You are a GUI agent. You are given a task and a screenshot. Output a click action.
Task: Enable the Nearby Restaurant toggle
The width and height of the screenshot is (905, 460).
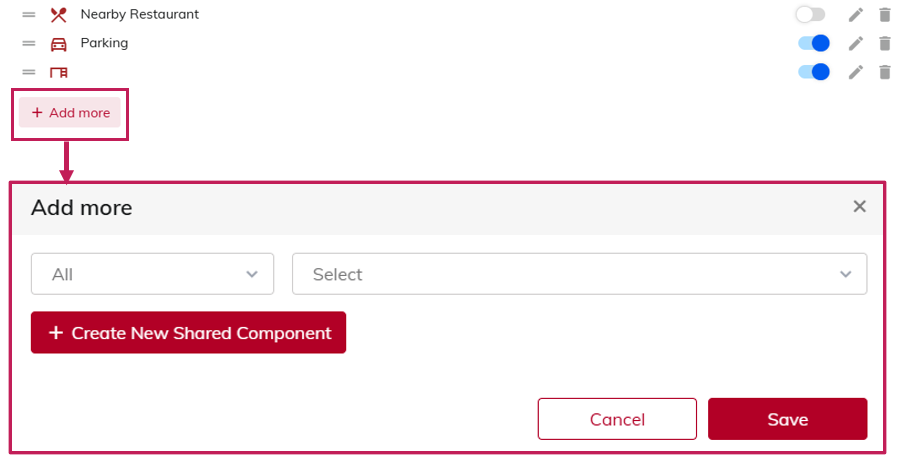click(x=811, y=15)
